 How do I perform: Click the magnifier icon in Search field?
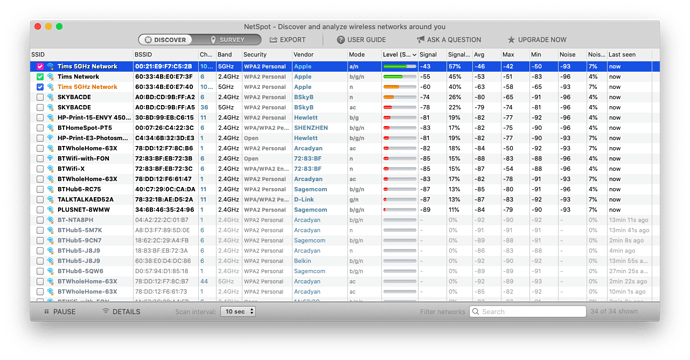point(476,312)
